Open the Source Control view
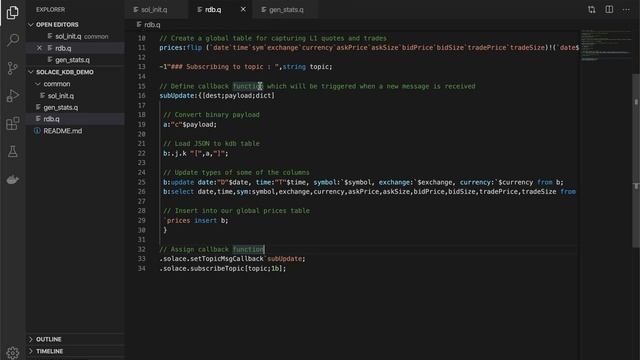Image resolution: width=640 pixels, height=360 pixels. pyautogui.click(x=13, y=68)
